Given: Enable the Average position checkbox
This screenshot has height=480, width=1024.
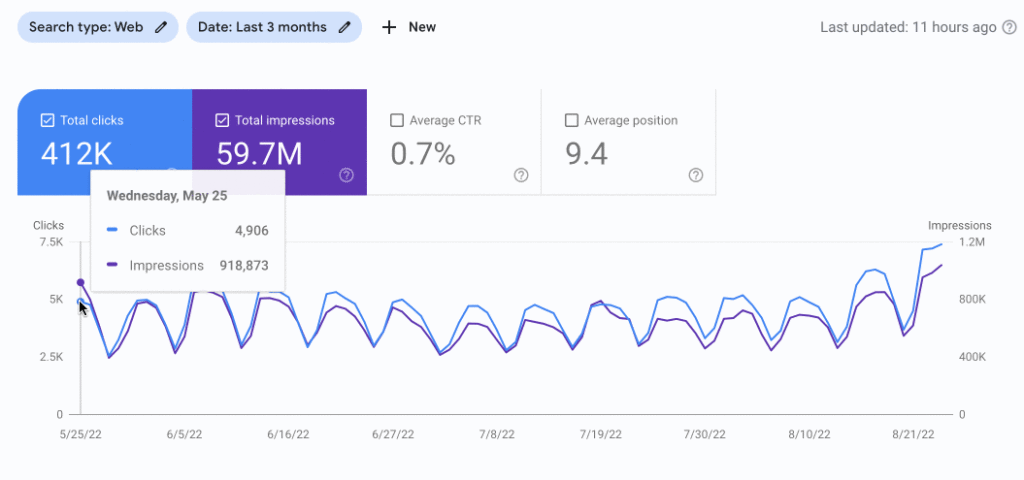Looking at the screenshot, I should click(x=571, y=120).
